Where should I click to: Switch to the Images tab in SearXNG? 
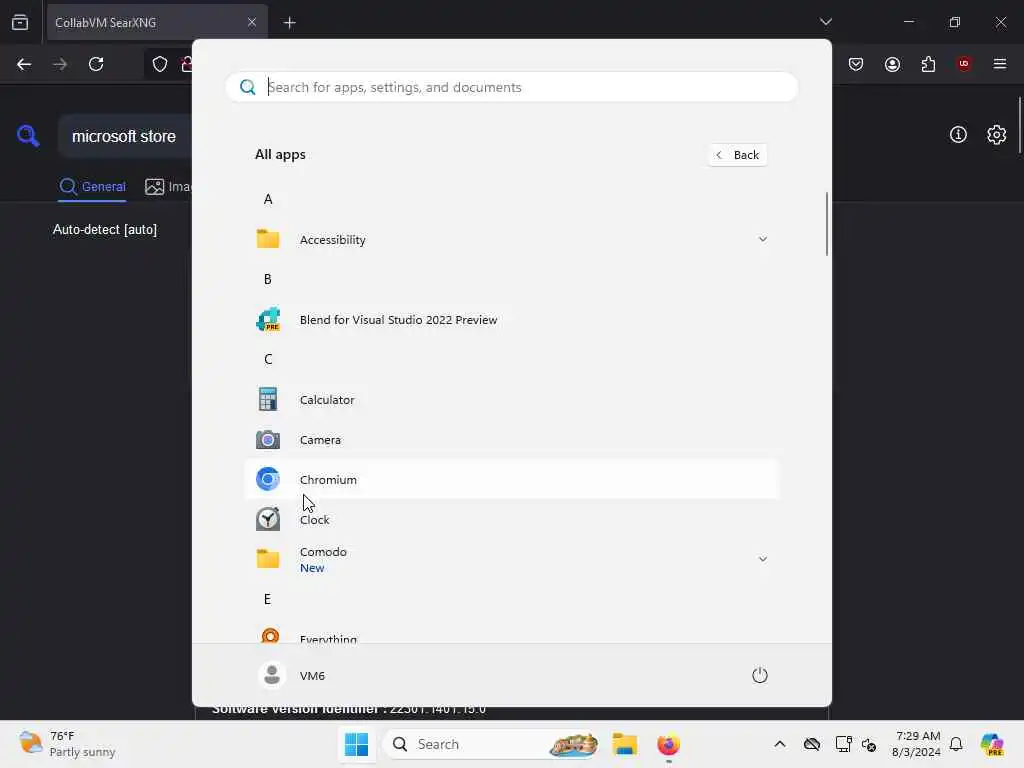point(168,187)
